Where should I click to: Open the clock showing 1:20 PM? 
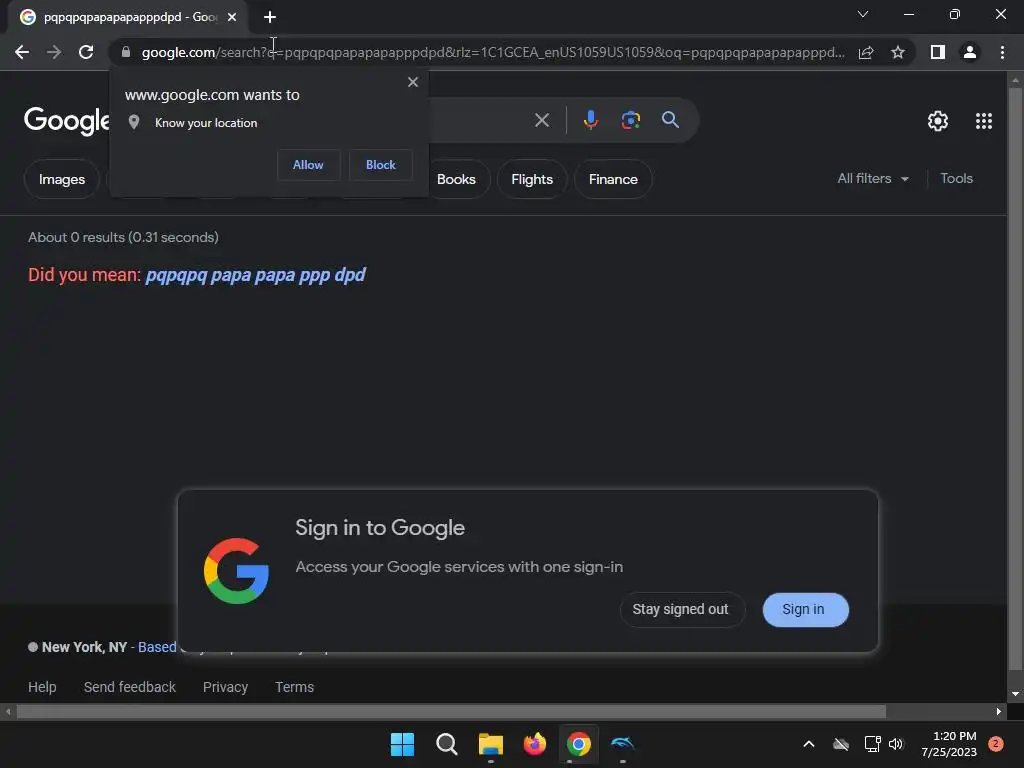[949, 744]
